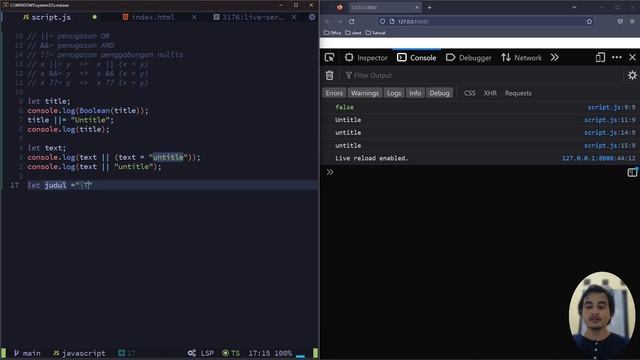This screenshot has width=640, height=360.
Task: Click the editor tabline close-all icon
Action: coord(312,17)
